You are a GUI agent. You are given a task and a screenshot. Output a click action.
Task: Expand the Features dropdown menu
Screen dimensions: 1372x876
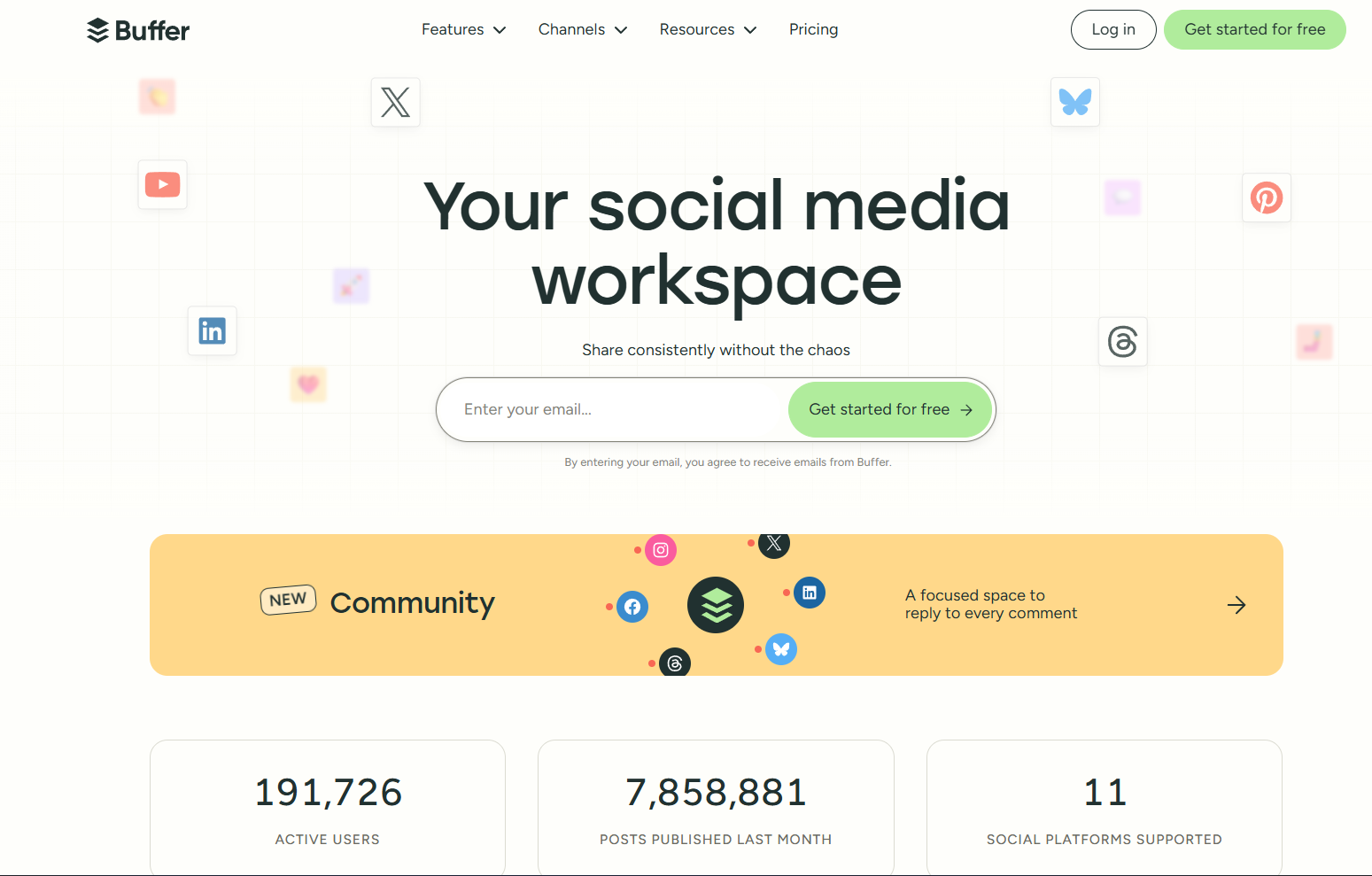tap(463, 30)
